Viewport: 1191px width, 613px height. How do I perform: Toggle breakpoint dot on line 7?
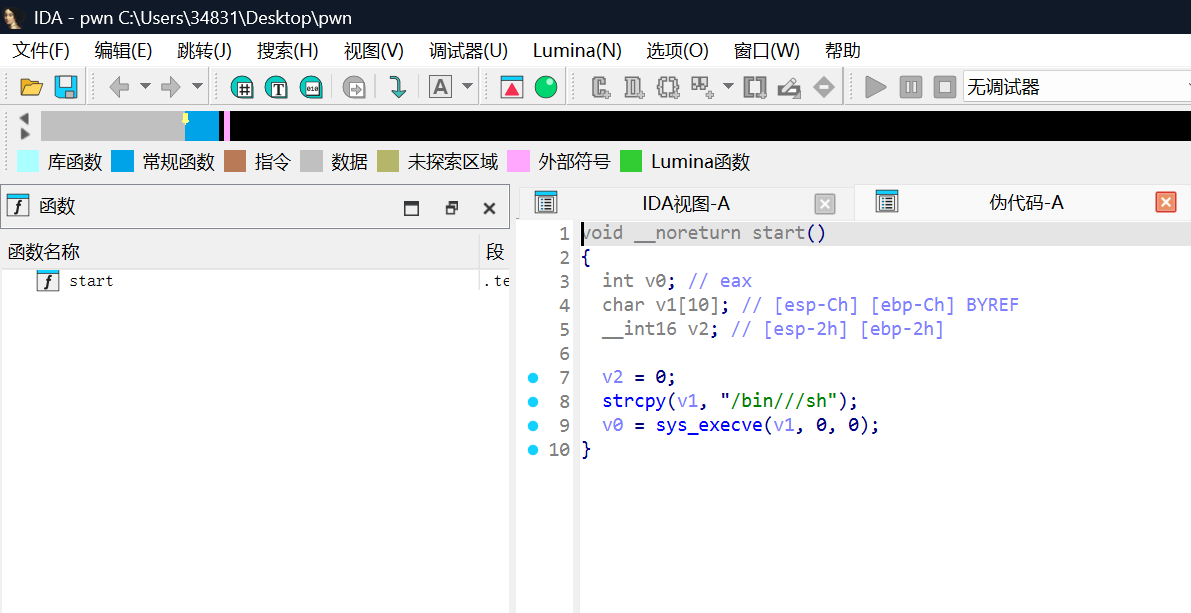[x=532, y=378]
